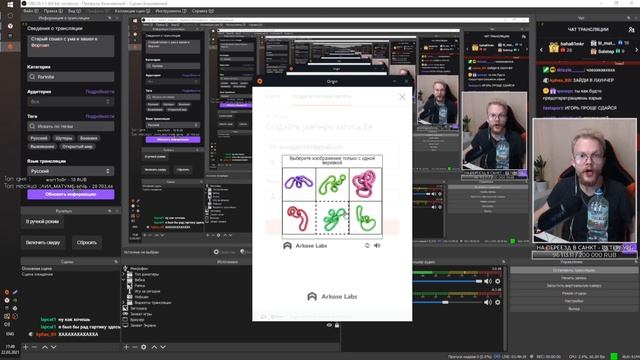This screenshot has width=640, height=360.
Task: Click the Fortnite category search field
Action: pos(71,77)
